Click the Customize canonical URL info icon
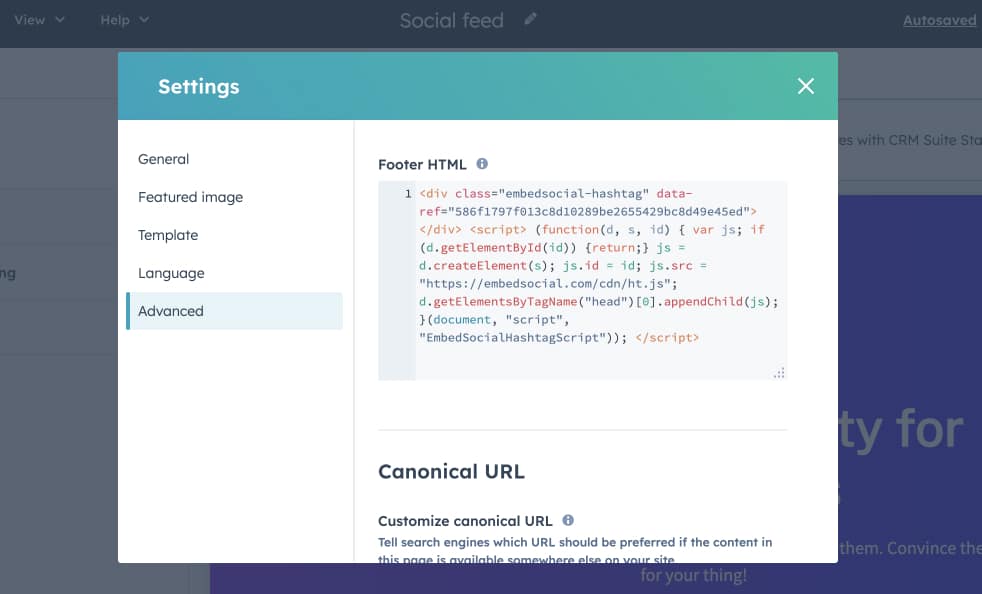 568,520
